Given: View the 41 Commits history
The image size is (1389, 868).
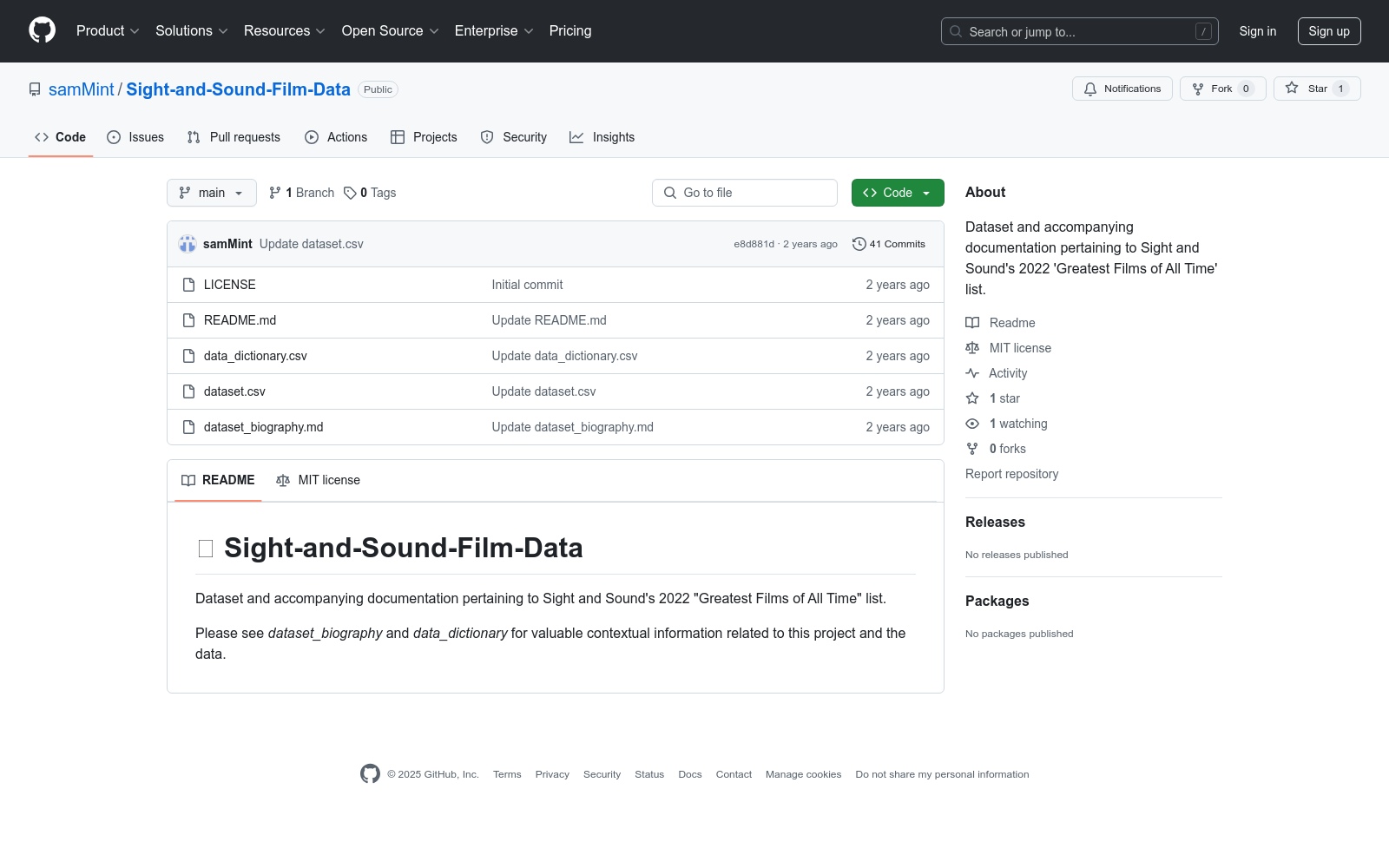Looking at the screenshot, I should tap(889, 244).
